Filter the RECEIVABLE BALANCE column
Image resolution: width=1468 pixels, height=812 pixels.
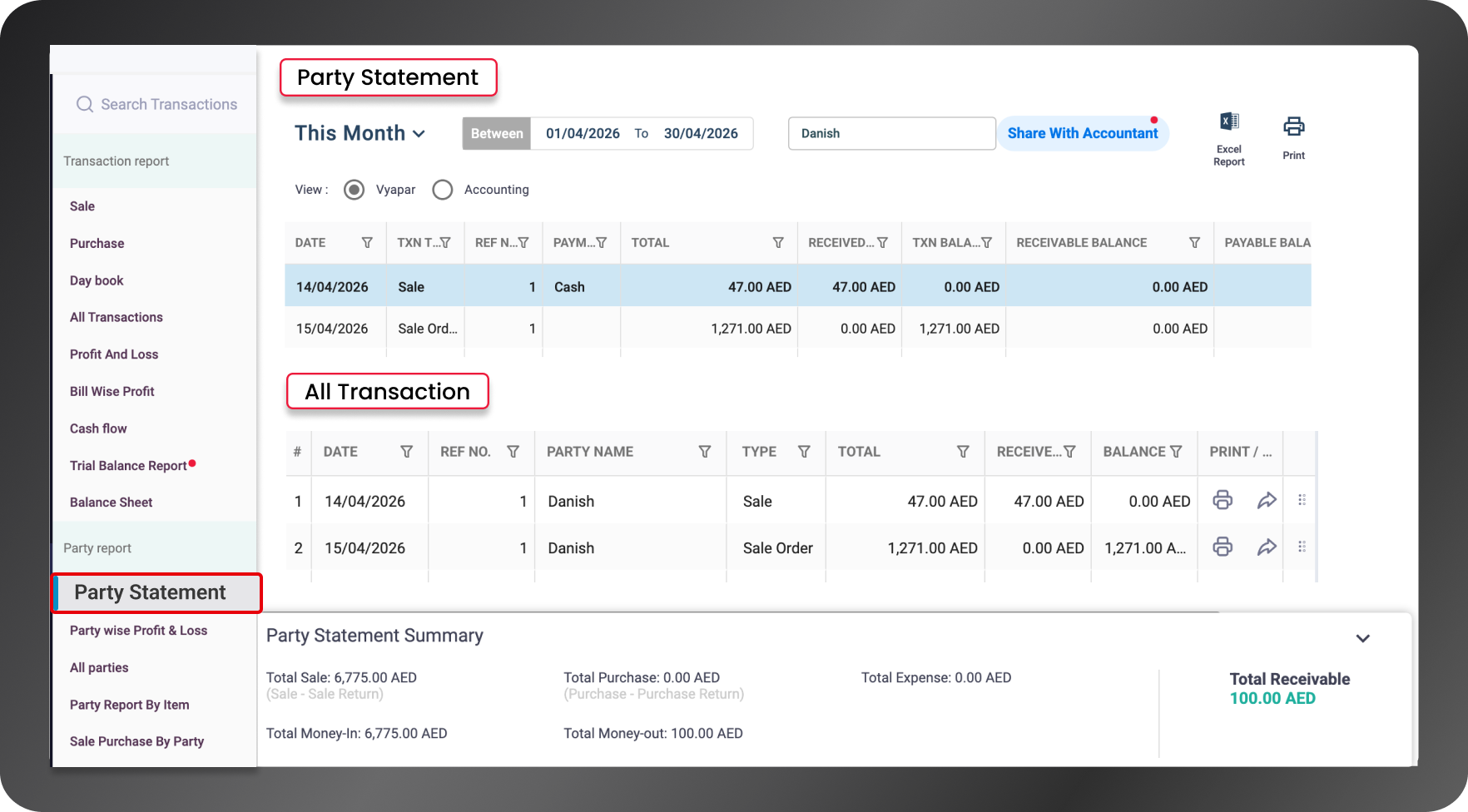click(1194, 243)
